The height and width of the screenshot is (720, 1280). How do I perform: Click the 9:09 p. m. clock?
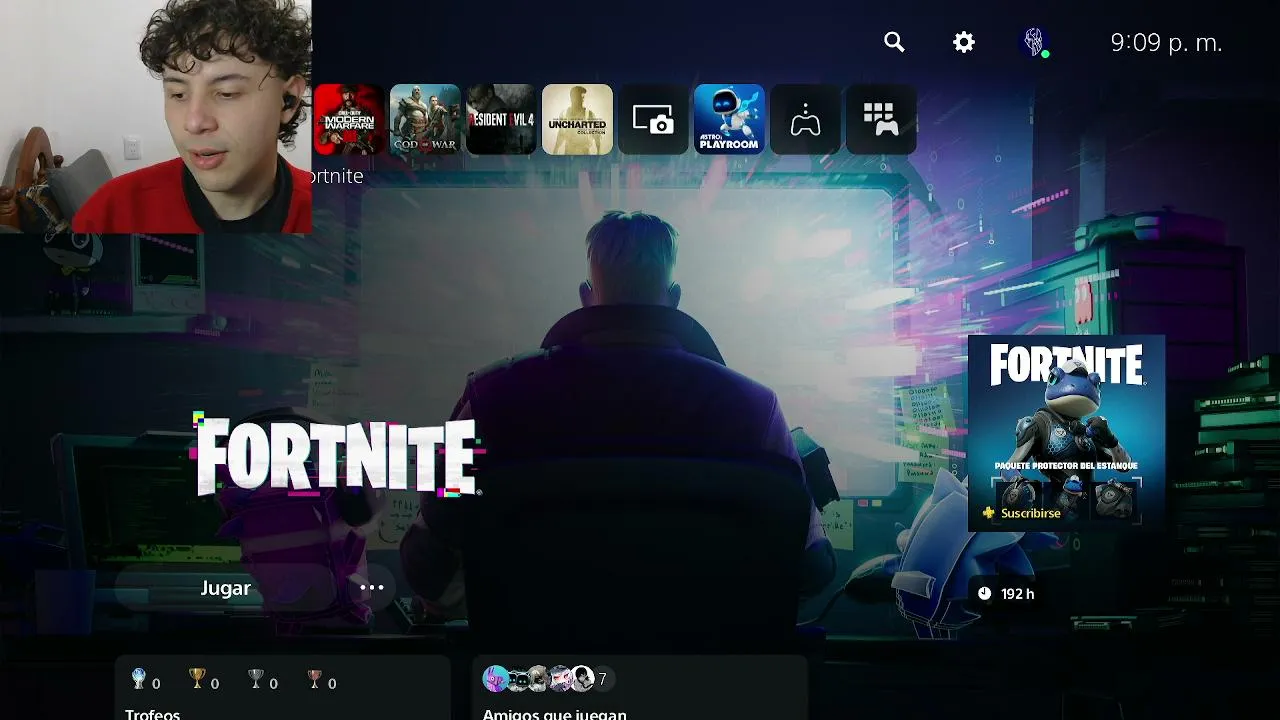[x=1166, y=43]
